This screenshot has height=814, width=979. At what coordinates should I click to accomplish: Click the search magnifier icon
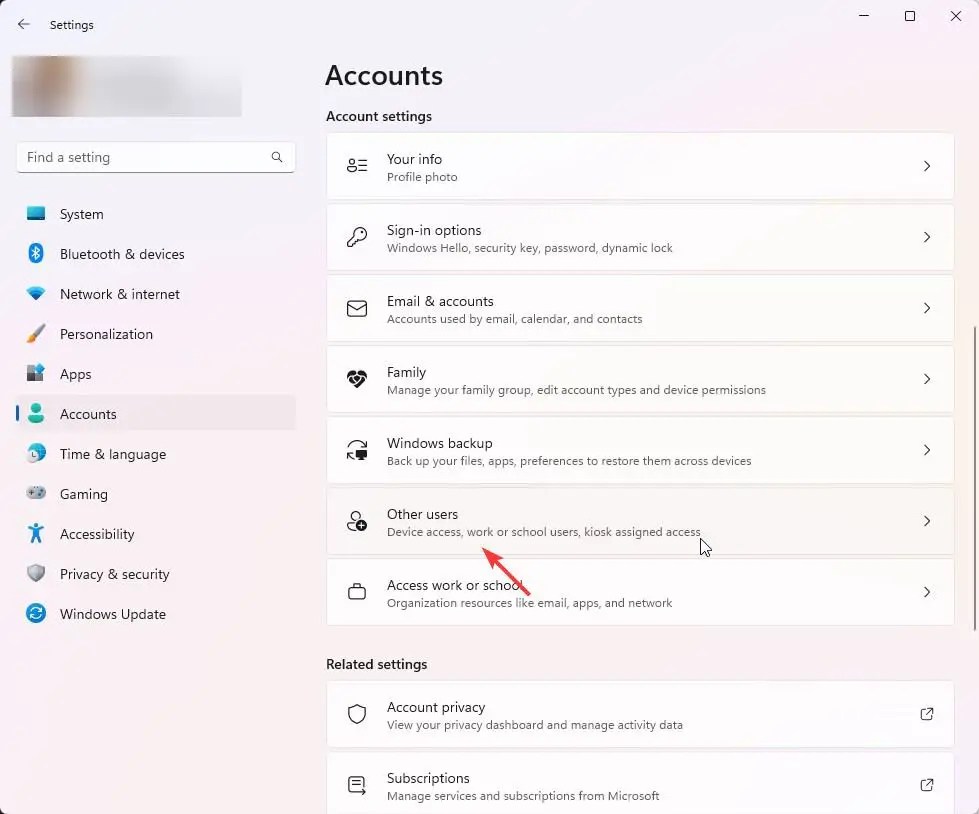[277, 157]
